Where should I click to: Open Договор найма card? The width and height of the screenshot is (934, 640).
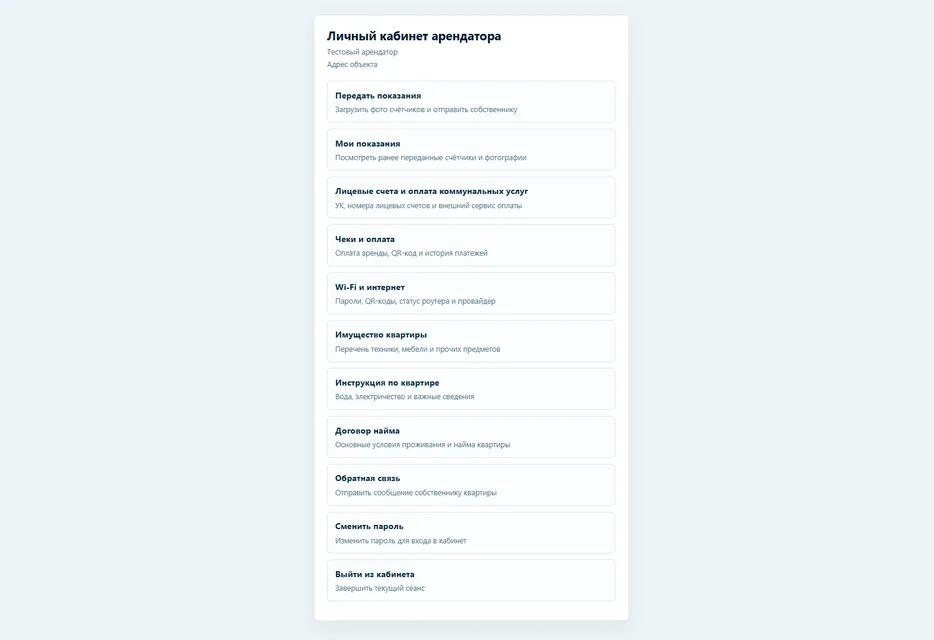(471, 437)
